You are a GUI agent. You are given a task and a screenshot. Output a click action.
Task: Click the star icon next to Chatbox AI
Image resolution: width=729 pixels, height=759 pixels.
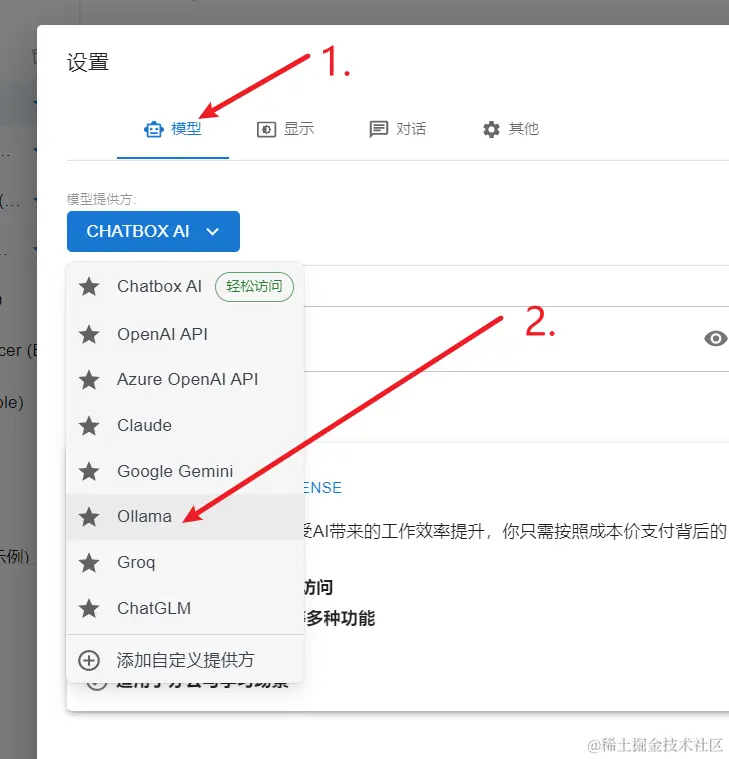[x=89, y=287]
